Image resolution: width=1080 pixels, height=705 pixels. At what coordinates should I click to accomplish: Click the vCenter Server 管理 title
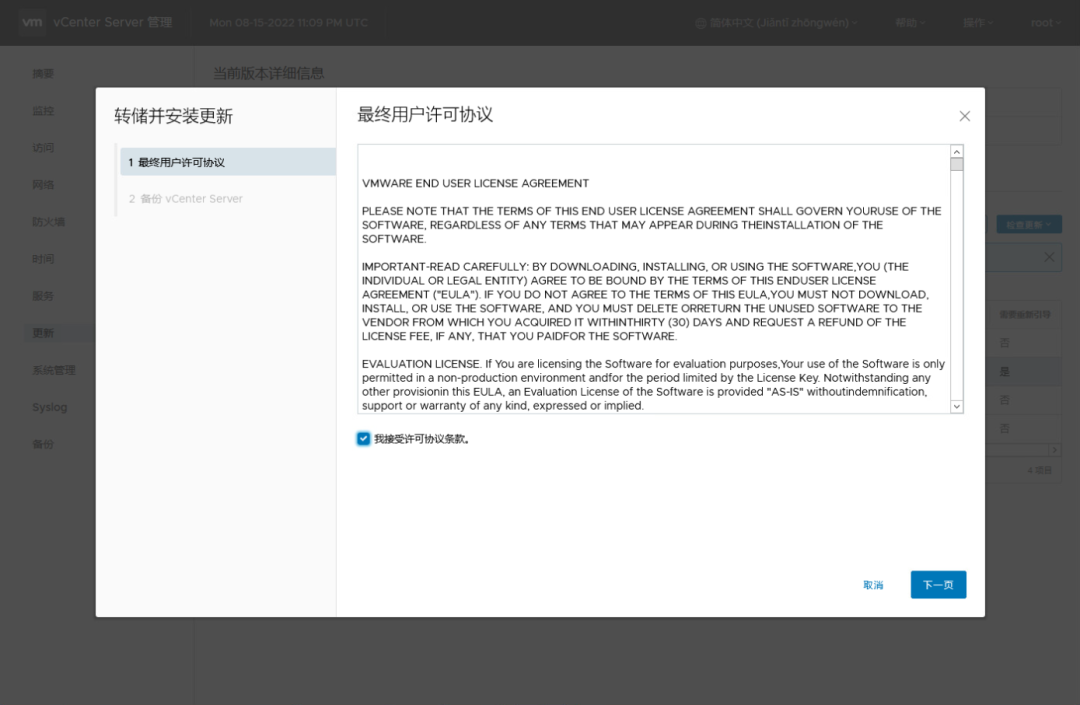tap(113, 22)
